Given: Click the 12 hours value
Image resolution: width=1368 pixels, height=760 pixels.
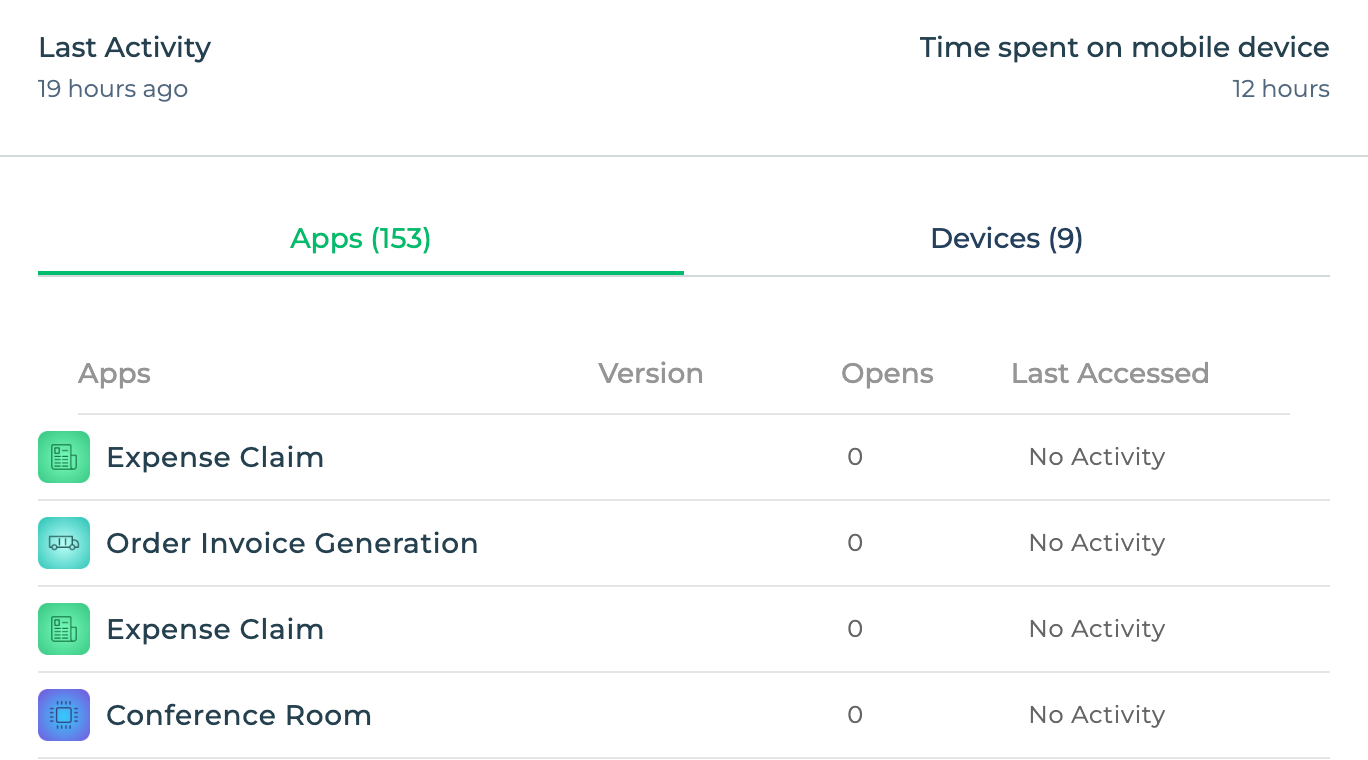Looking at the screenshot, I should coord(1281,89).
